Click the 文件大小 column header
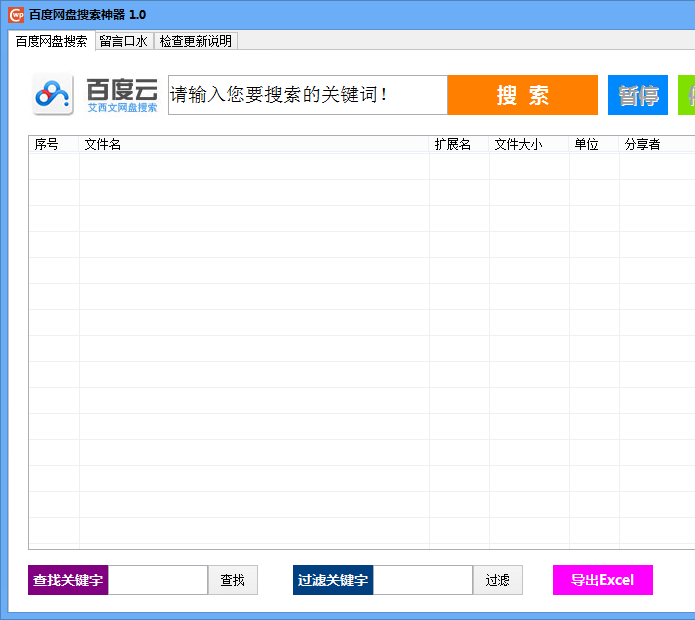This screenshot has height=620, width=695. 529,145
